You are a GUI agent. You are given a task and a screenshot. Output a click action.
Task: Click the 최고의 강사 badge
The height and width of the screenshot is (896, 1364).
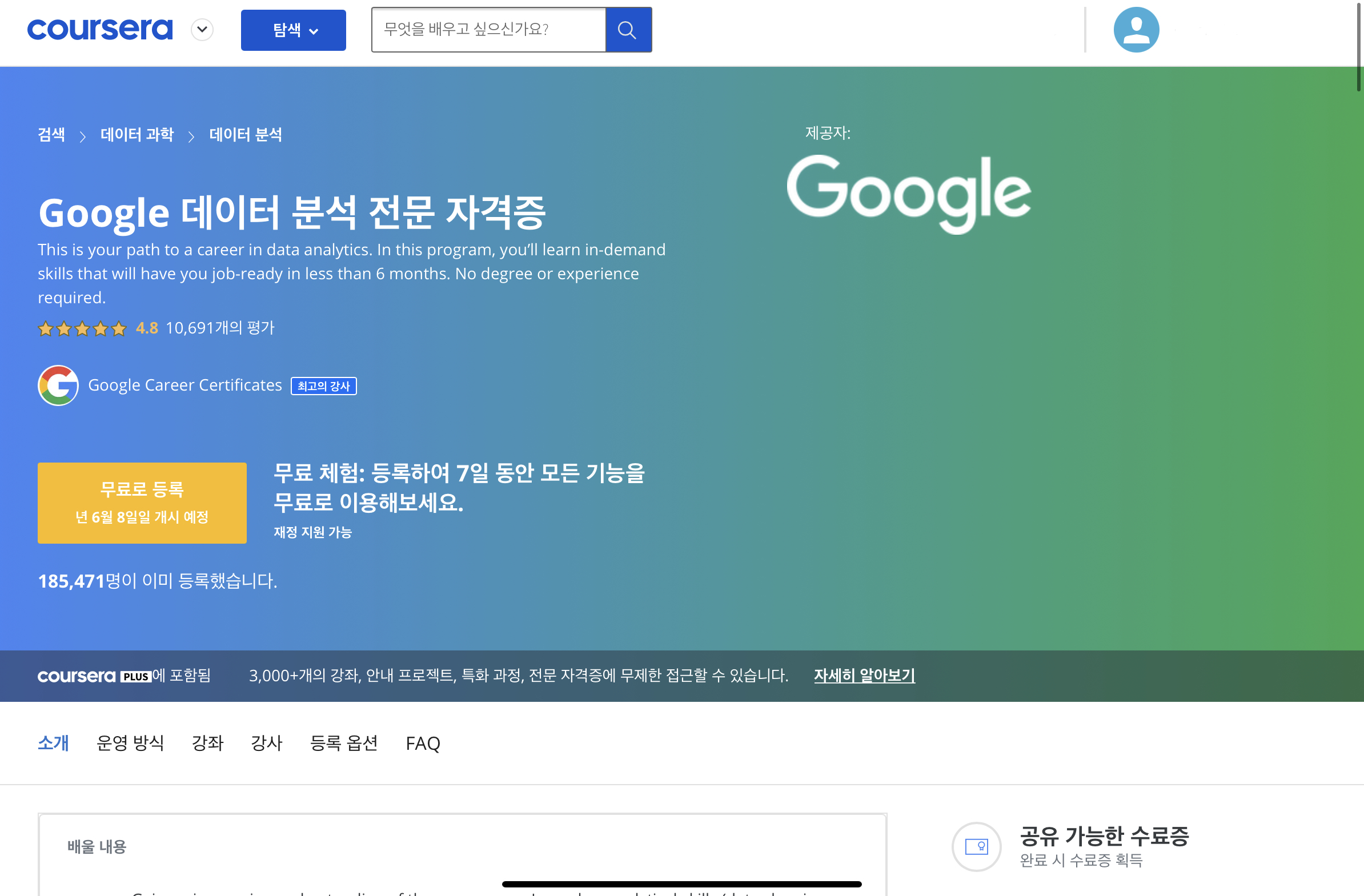324,386
